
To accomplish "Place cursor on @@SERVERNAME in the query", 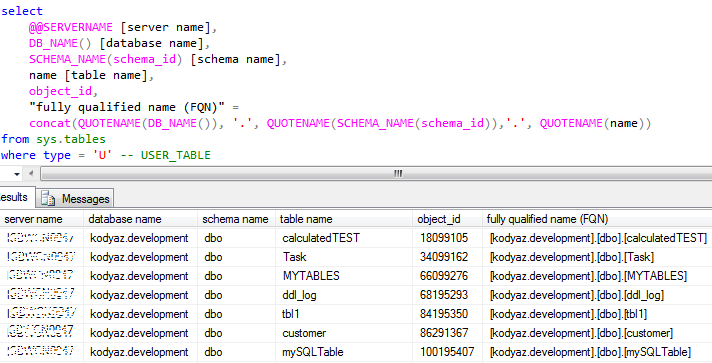I will coord(71,27).
